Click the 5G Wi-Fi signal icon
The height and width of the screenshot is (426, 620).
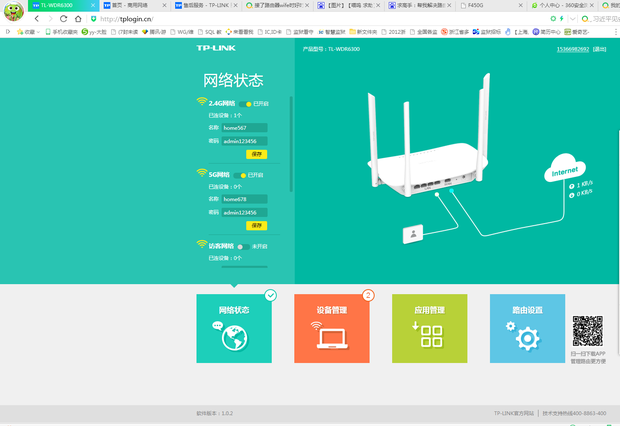pyautogui.click(x=202, y=173)
